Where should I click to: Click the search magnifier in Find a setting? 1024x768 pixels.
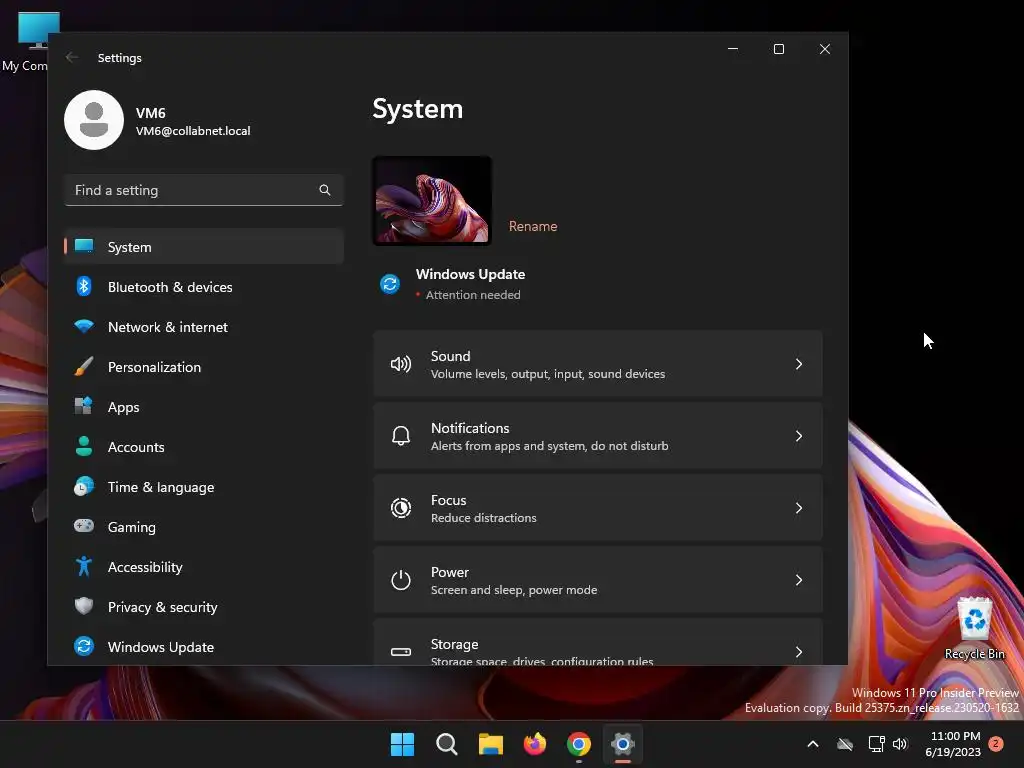click(x=325, y=190)
